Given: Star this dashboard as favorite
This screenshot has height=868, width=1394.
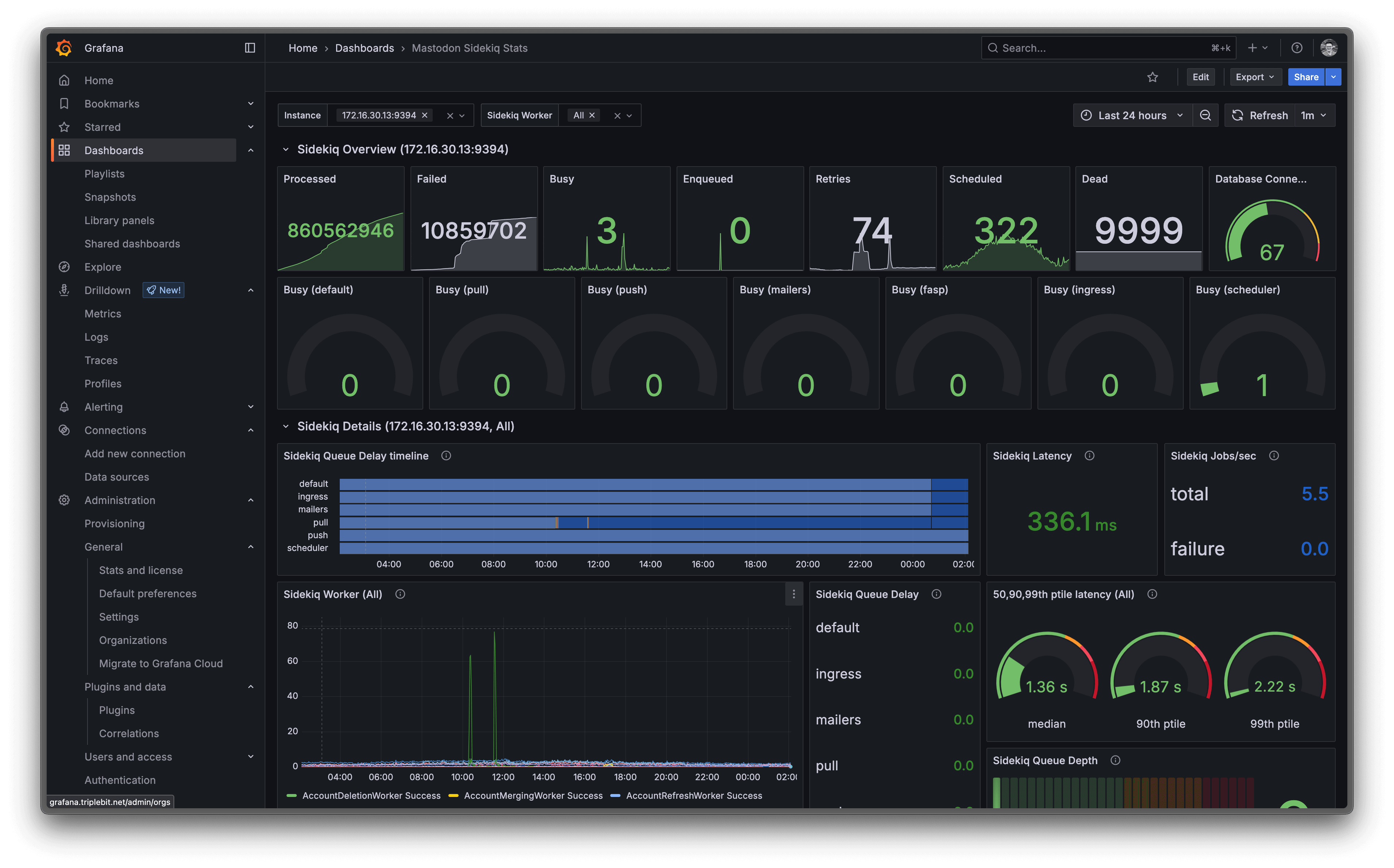Looking at the screenshot, I should (1152, 77).
